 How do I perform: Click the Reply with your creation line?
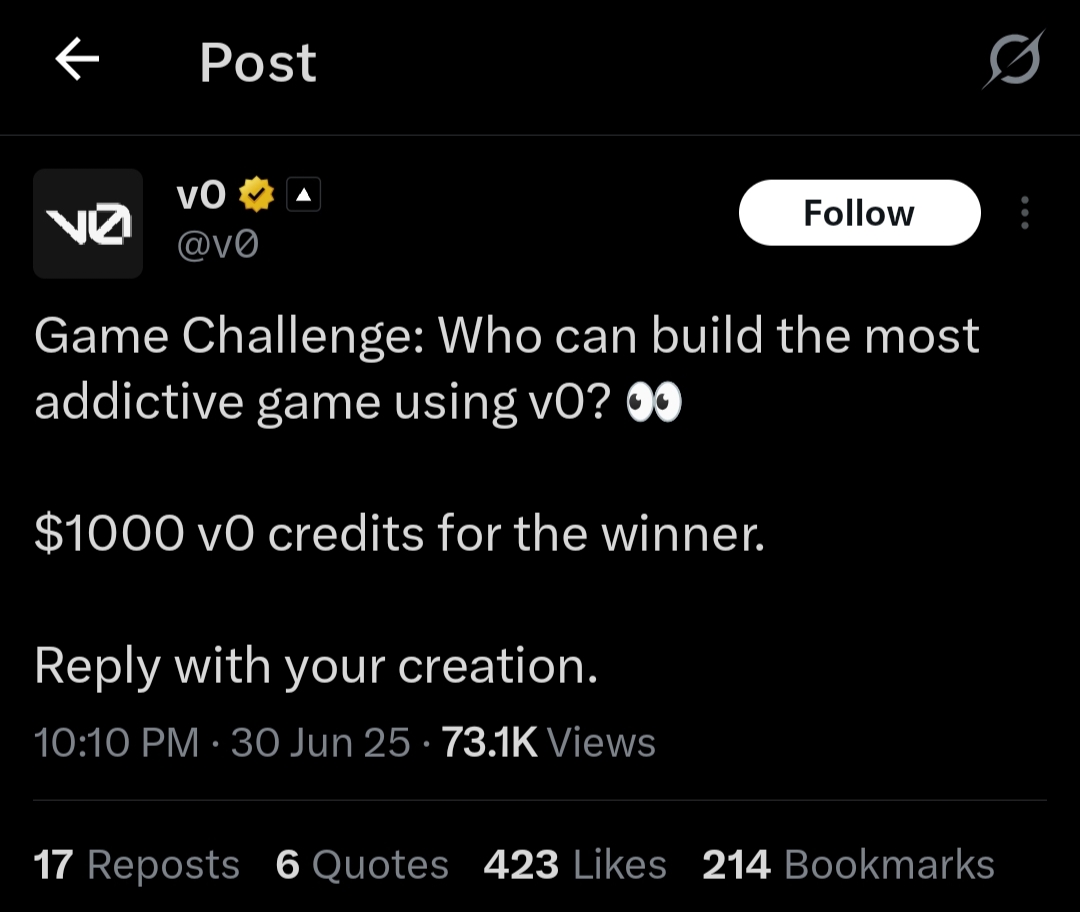point(316,665)
